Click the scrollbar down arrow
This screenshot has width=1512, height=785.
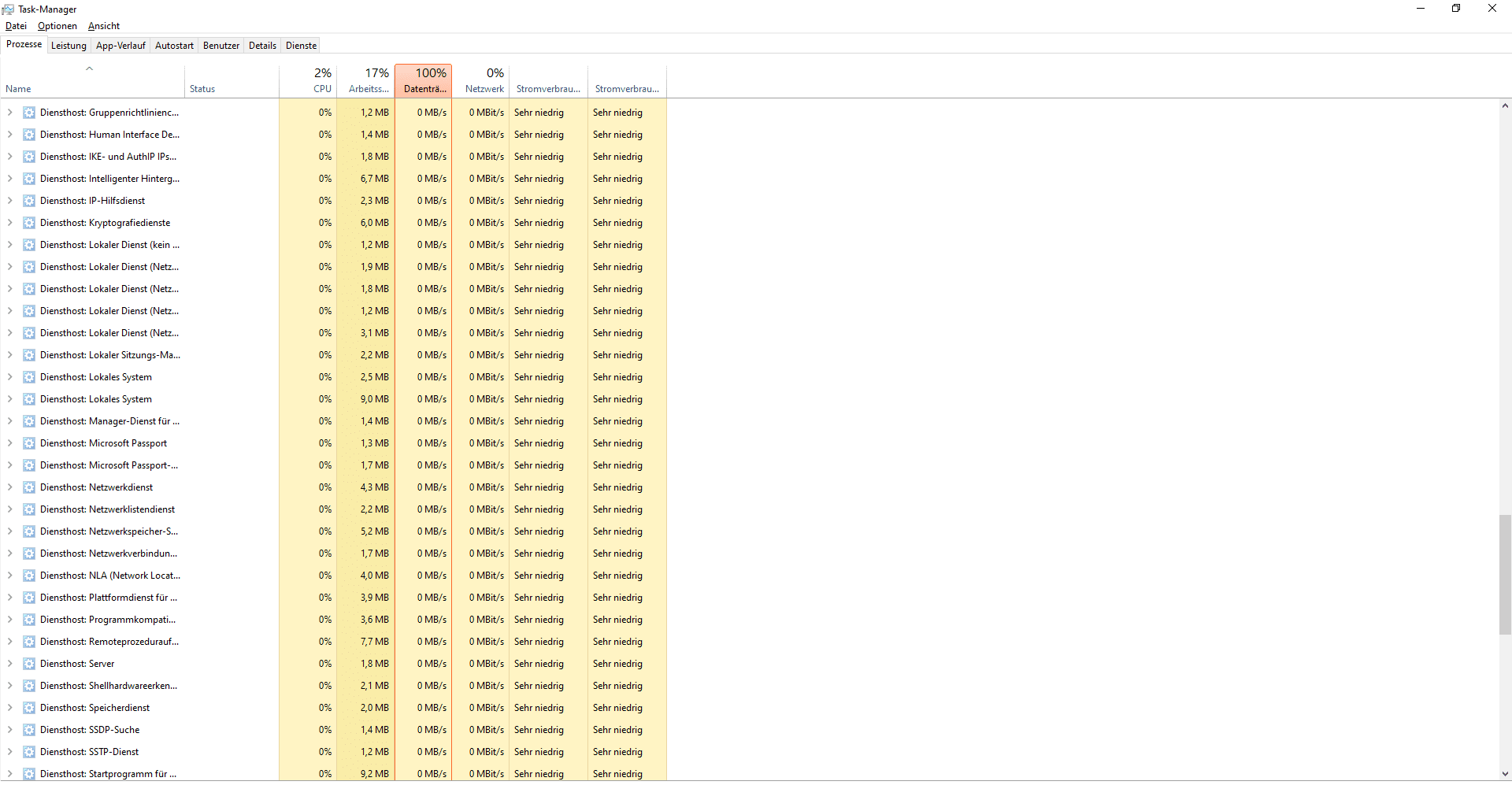1505,774
